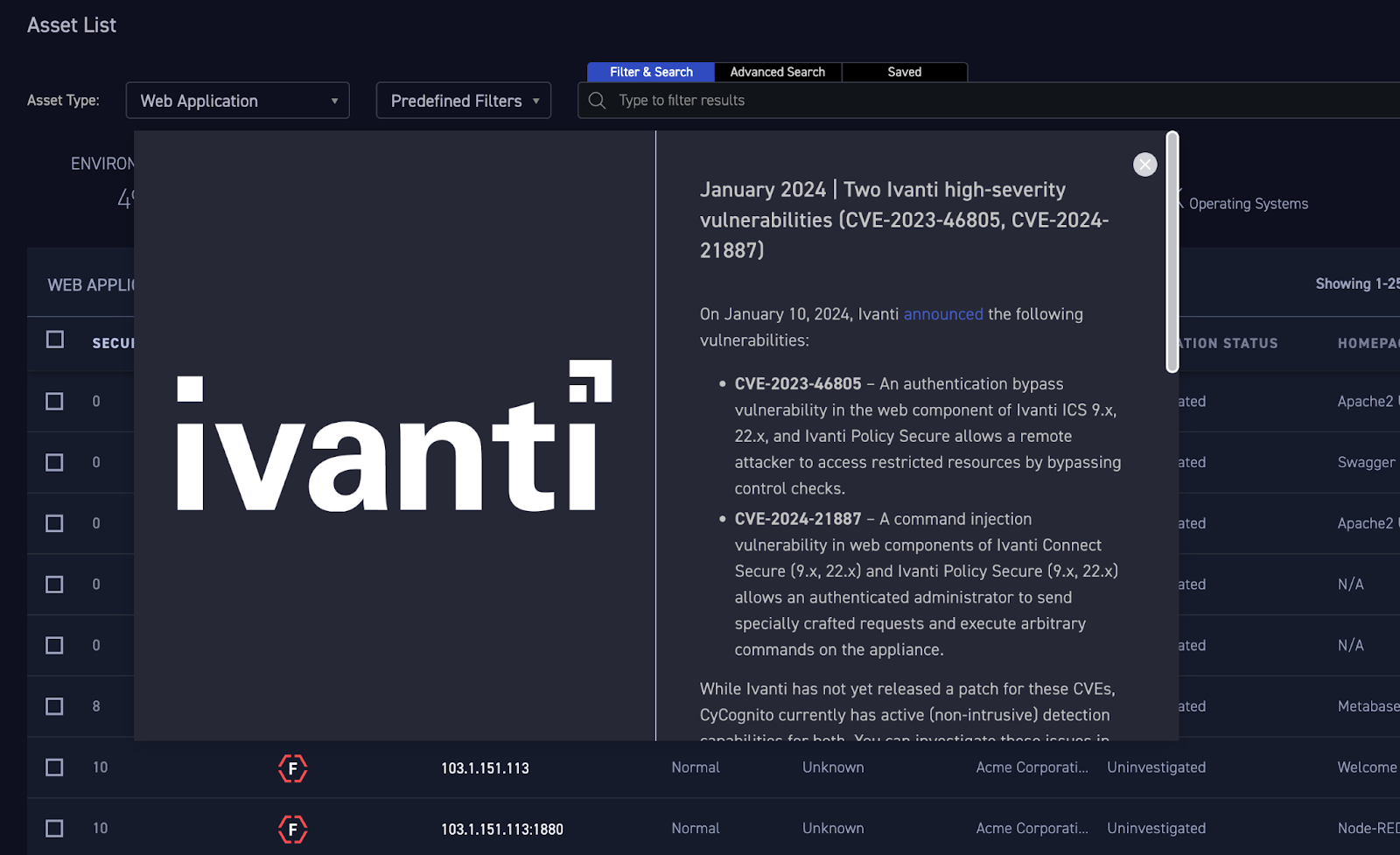Select the Filter & Search tab
Viewport: 1400px width, 855px height.
point(650,72)
